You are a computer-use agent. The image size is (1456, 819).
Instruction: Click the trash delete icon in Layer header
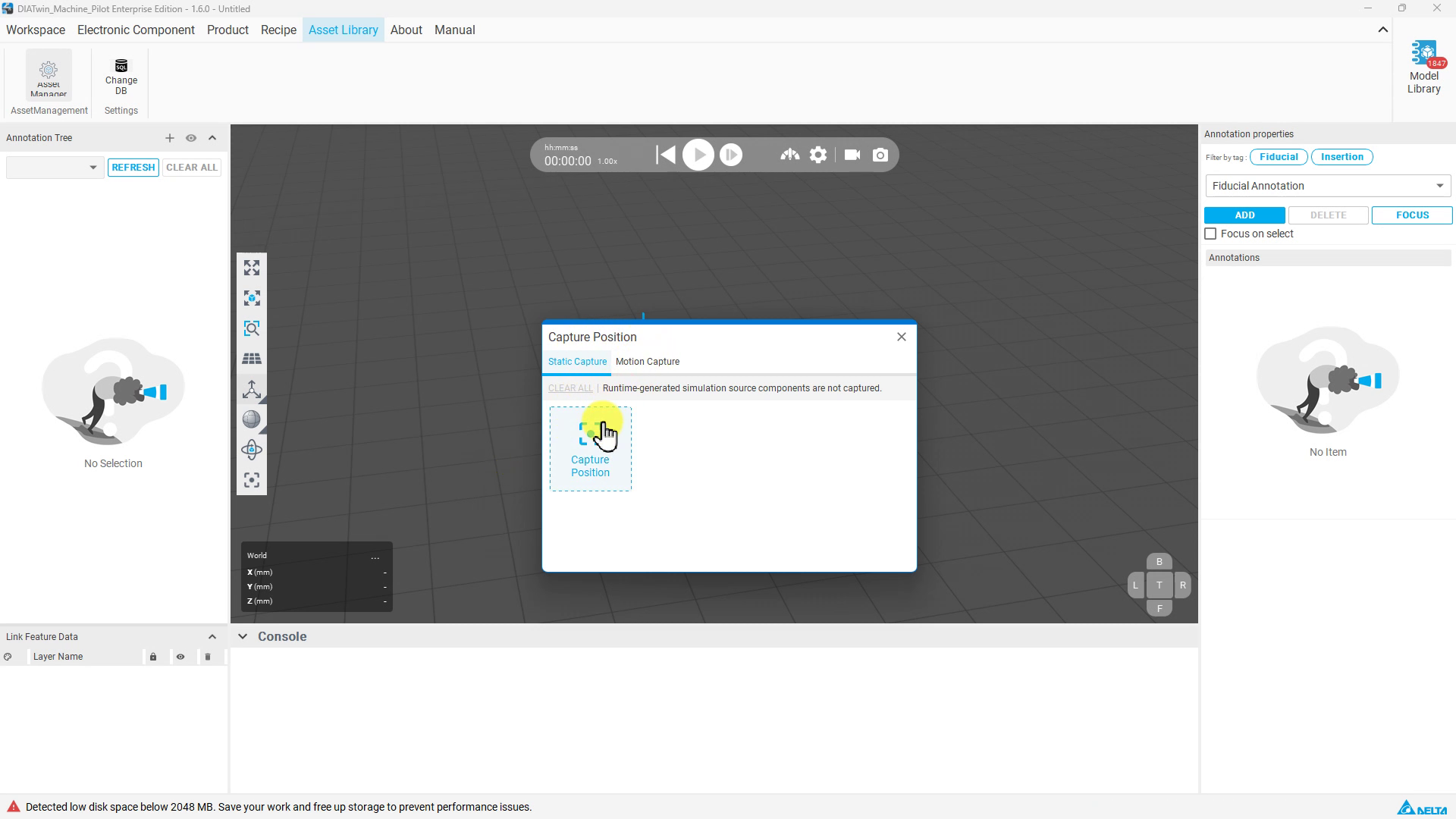pyautogui.click(x=208, y=657)
